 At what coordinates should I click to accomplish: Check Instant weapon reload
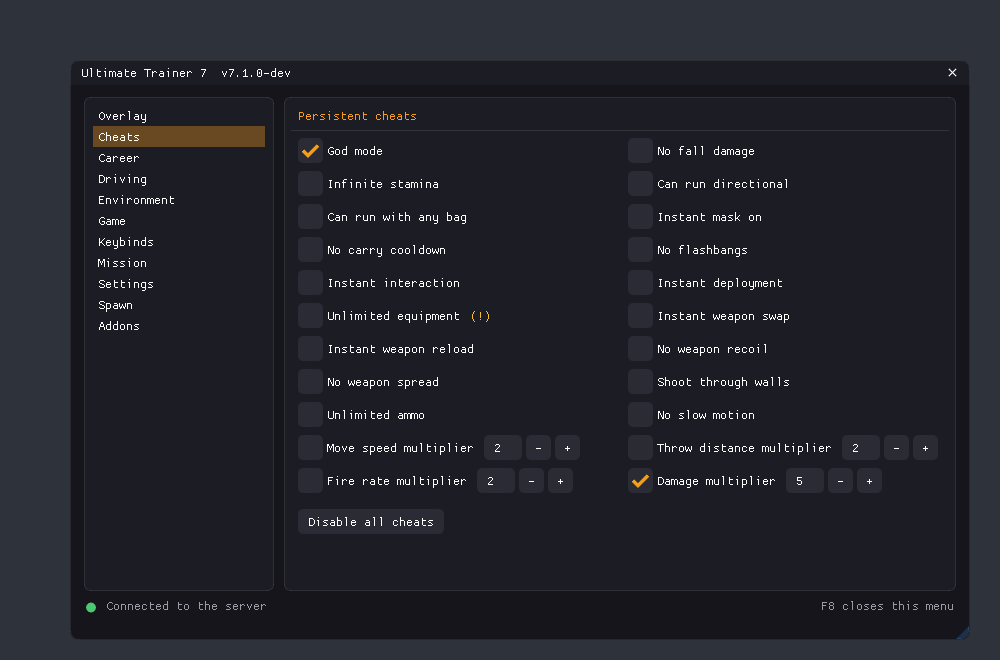coord(310,349)
